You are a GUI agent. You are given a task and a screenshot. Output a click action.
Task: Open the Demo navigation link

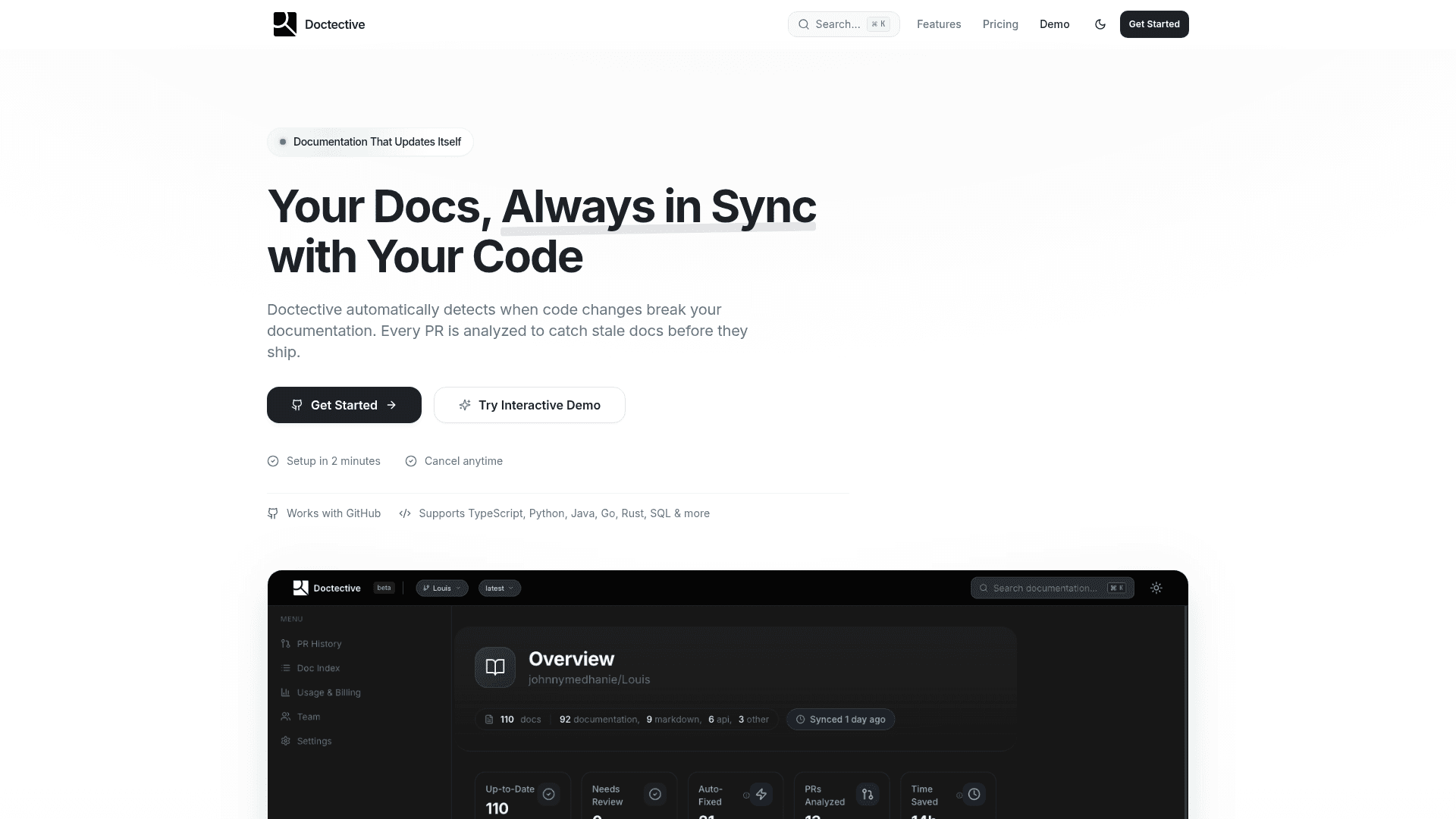pyautogui.click(x=1054, y=24)
